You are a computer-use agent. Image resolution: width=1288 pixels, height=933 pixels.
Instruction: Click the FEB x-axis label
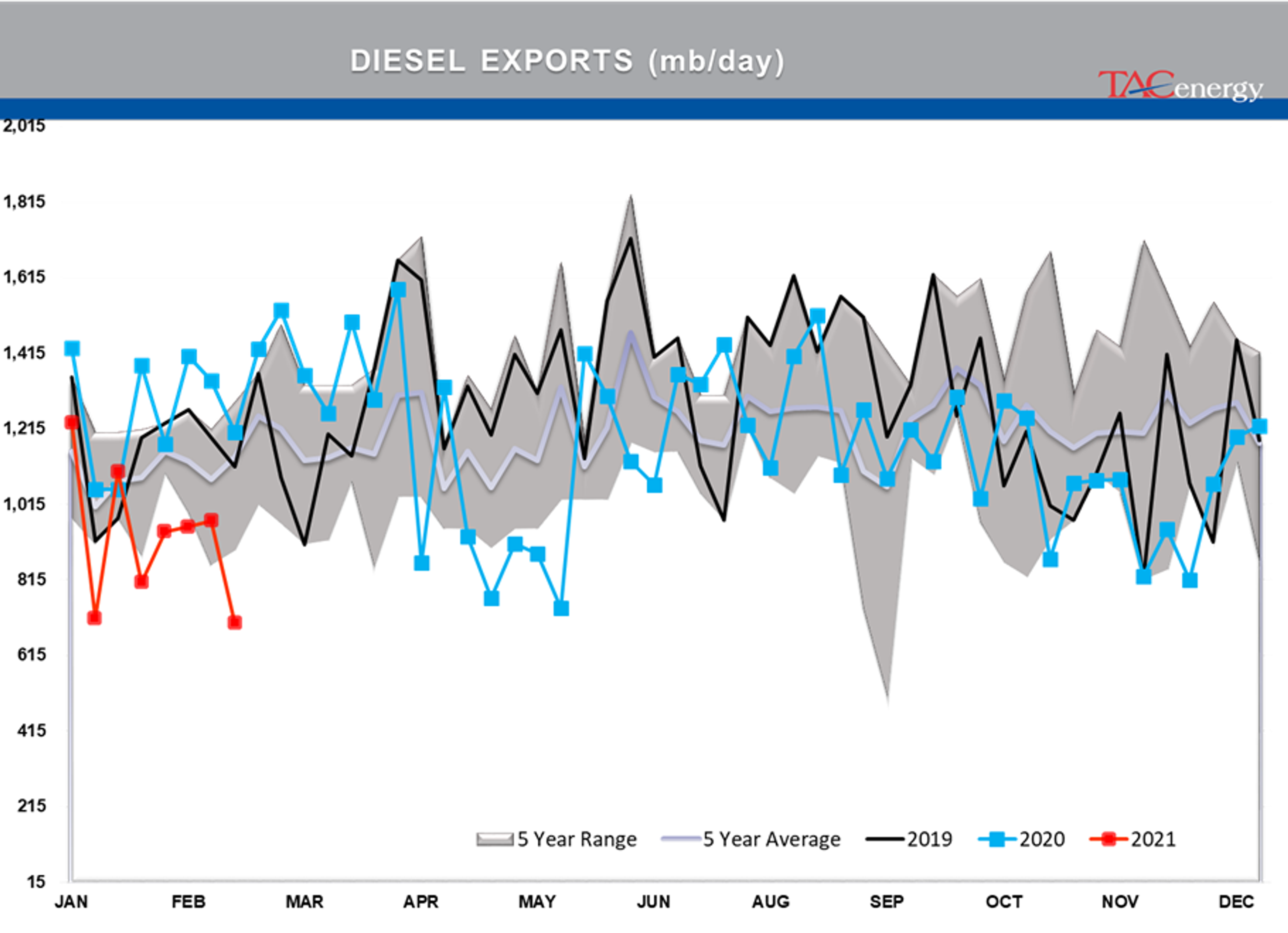point(188,902)
